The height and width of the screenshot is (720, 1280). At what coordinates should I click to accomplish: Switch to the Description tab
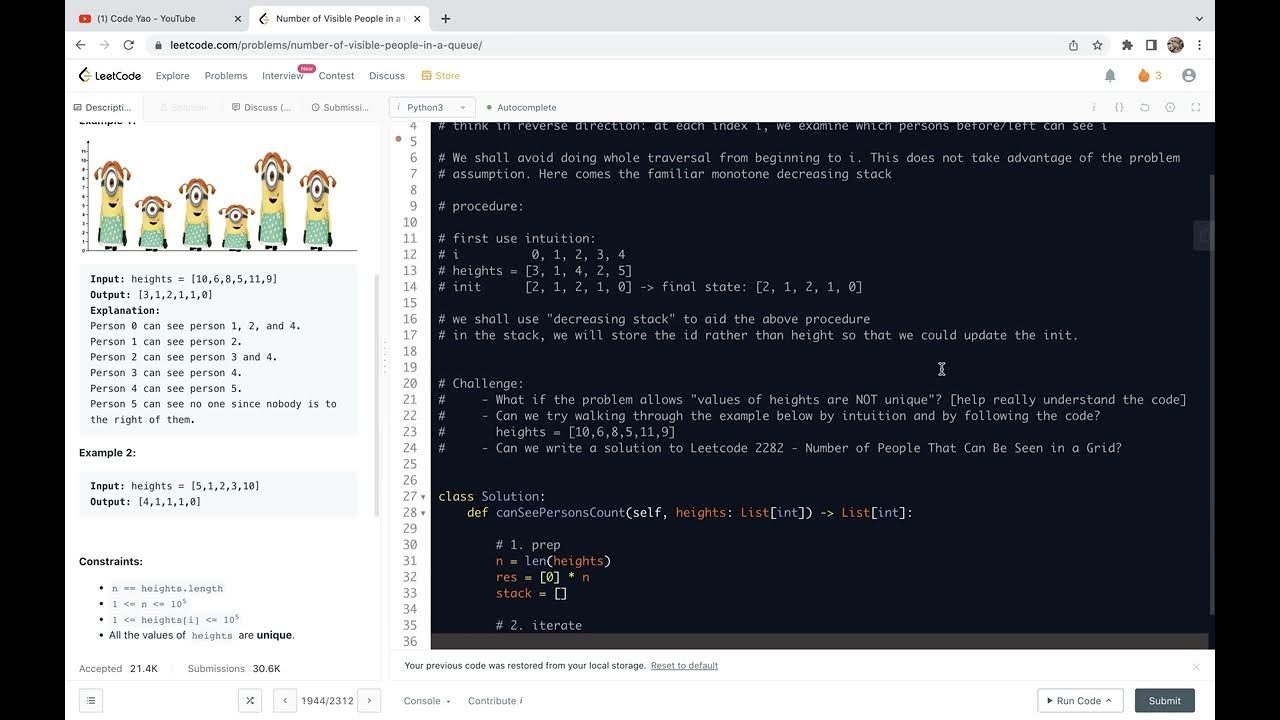pos(103,107)
